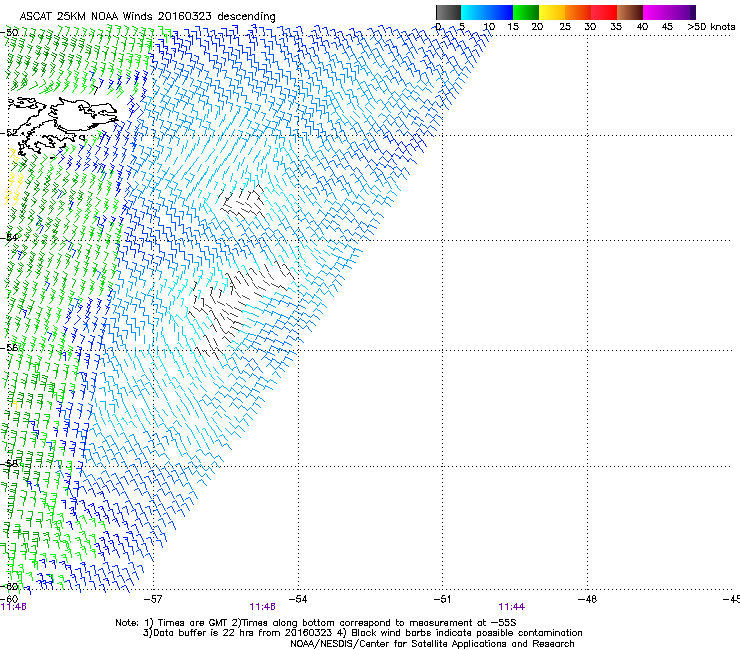This screenshot has width=740, height=650.
Task: Click the '-51' longitude axis label
Action: [442, 599]
